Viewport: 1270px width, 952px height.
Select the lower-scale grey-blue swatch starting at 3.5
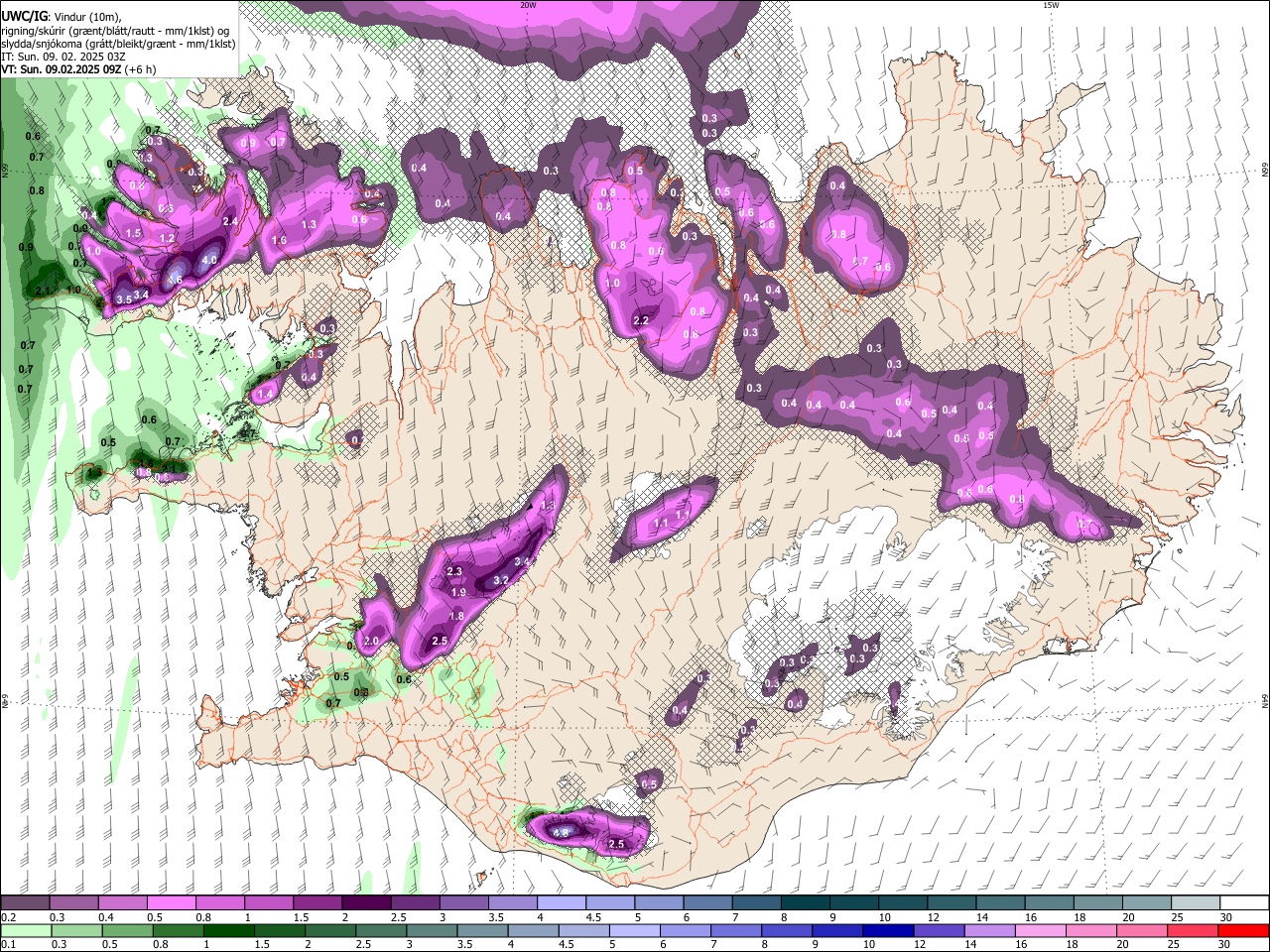tap(483, 931)
